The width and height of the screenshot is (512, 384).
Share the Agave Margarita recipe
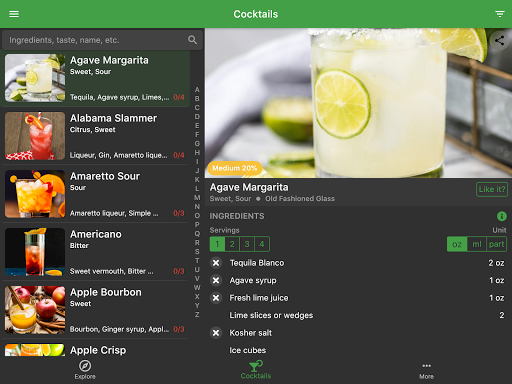[499, 41]
